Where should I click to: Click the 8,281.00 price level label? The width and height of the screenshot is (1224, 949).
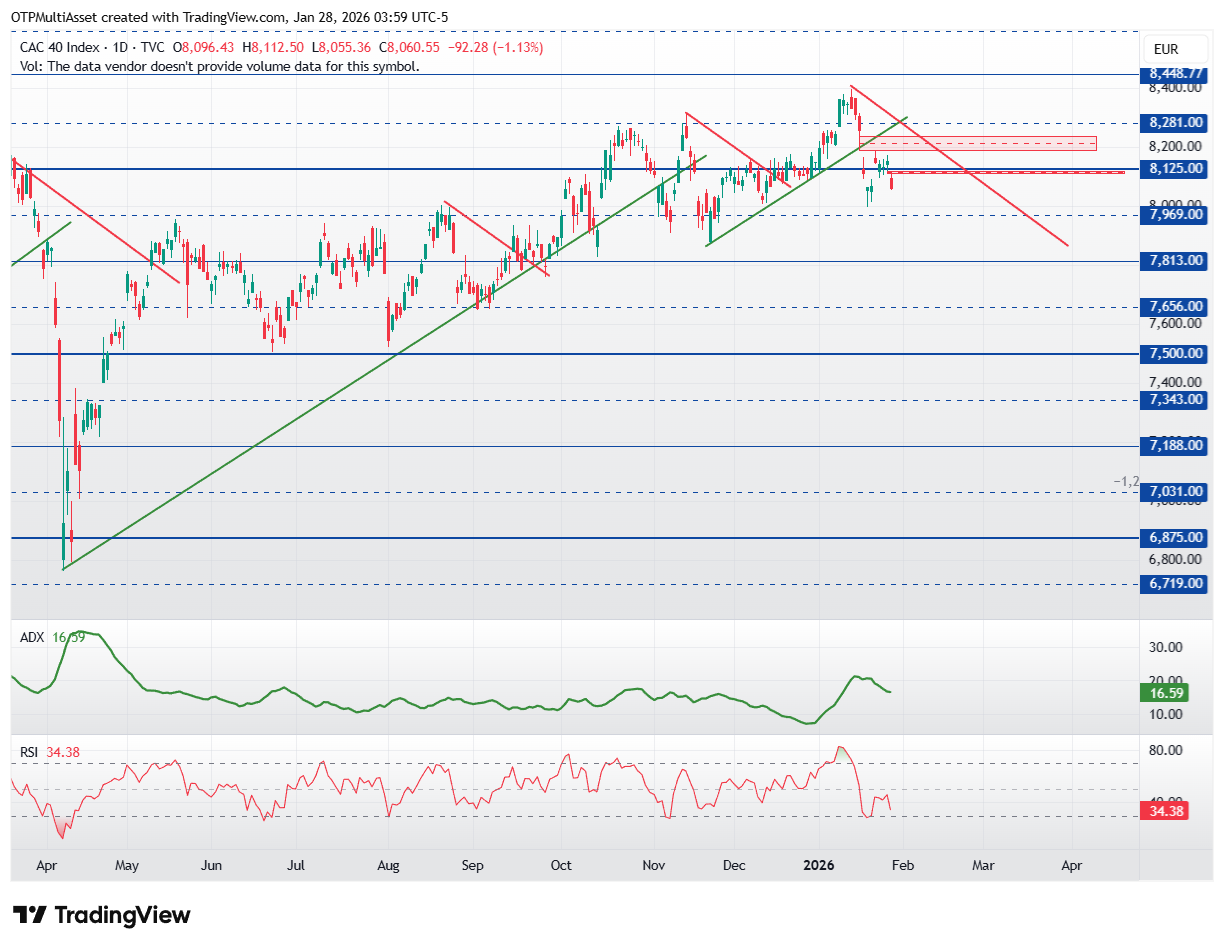tap(1173, 123)
